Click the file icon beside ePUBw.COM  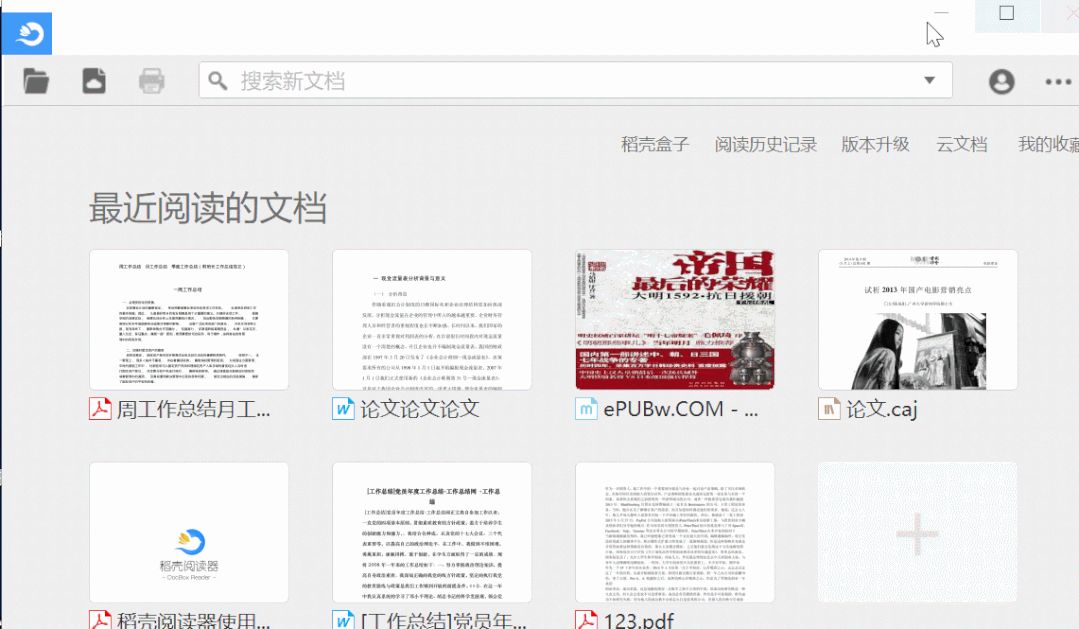[x=586, y=409]
